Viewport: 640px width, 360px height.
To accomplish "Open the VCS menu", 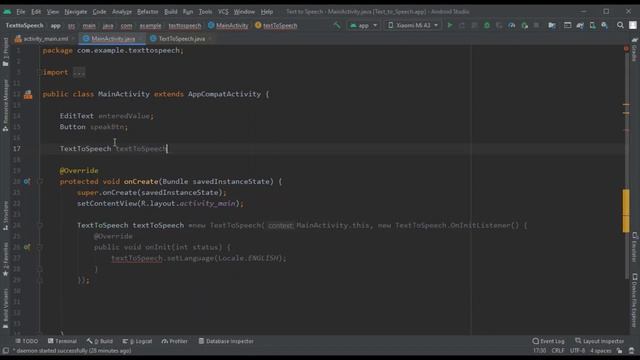I will [223, 12].
